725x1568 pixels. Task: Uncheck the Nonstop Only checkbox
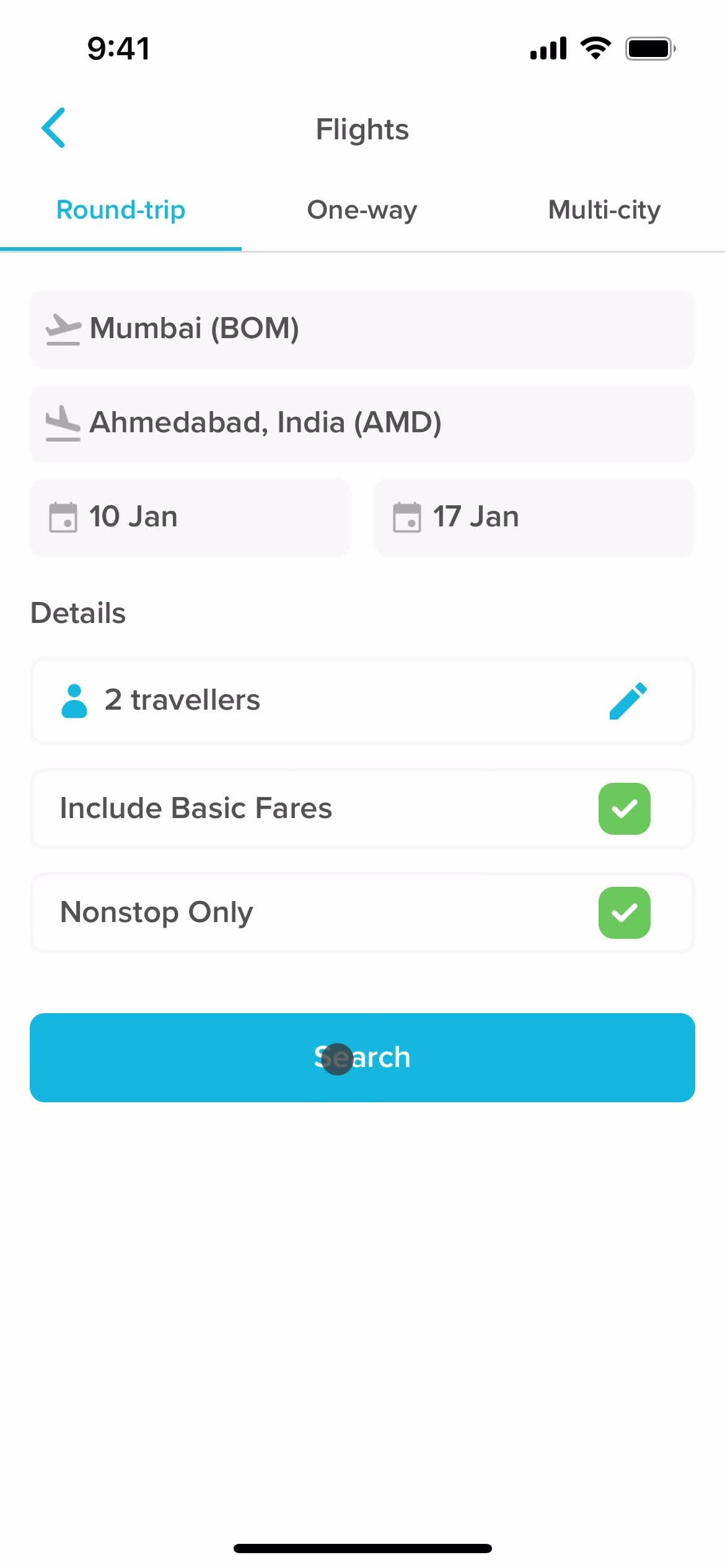[625, 913]
